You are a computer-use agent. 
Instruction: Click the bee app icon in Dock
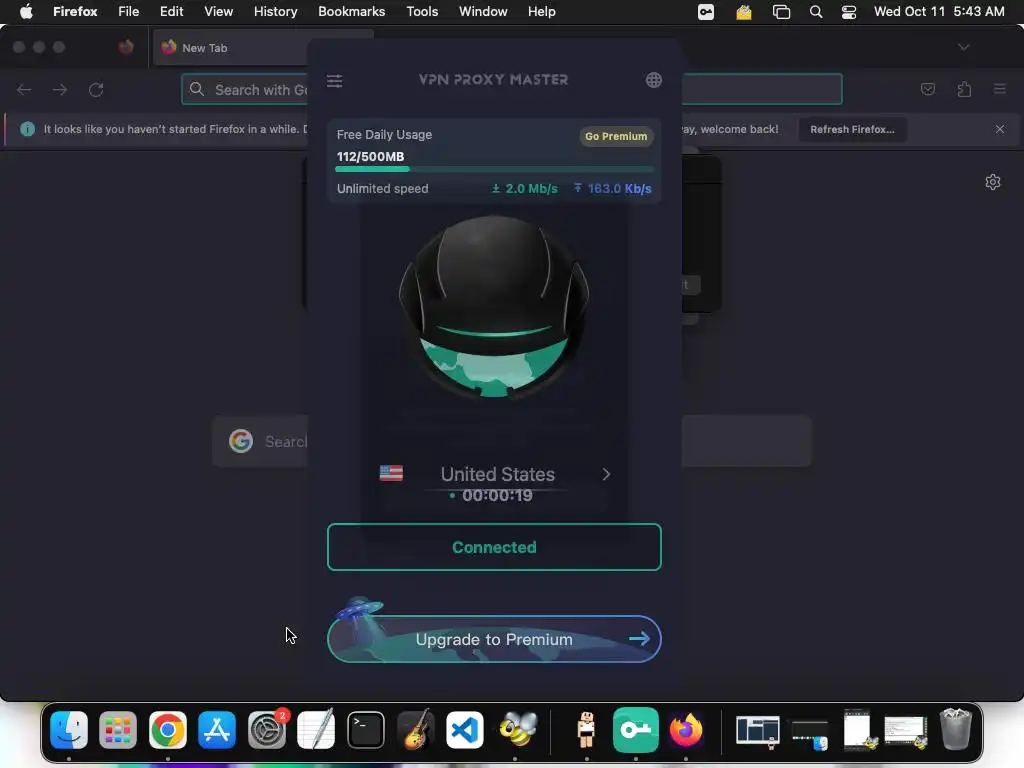[518, 729]
